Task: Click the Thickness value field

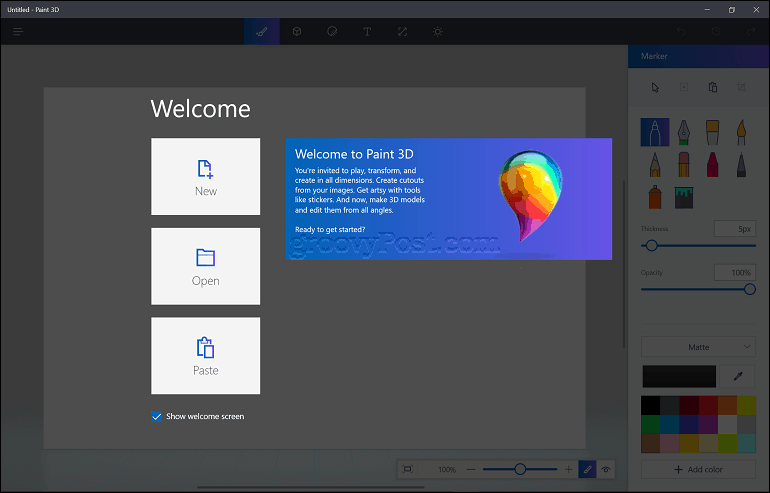Action: pos(735,229)
